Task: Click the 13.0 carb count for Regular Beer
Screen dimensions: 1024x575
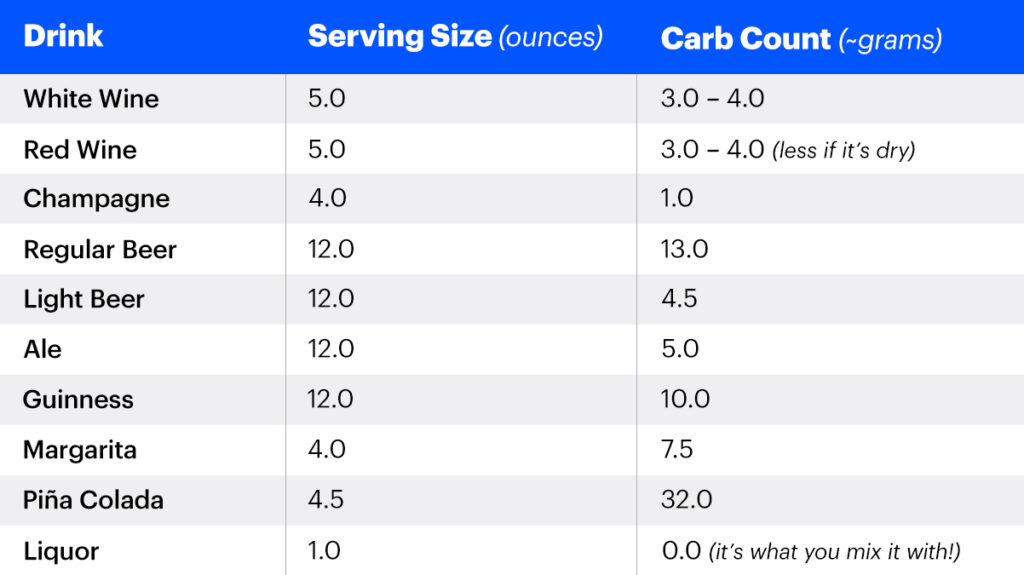Action: pyautogui.click(x=685, y=249)
